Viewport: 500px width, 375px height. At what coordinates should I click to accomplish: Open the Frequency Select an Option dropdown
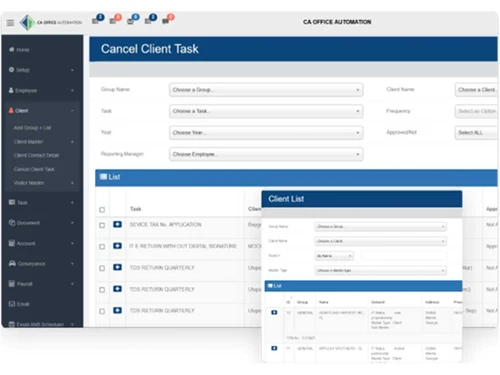pos(476,111)
